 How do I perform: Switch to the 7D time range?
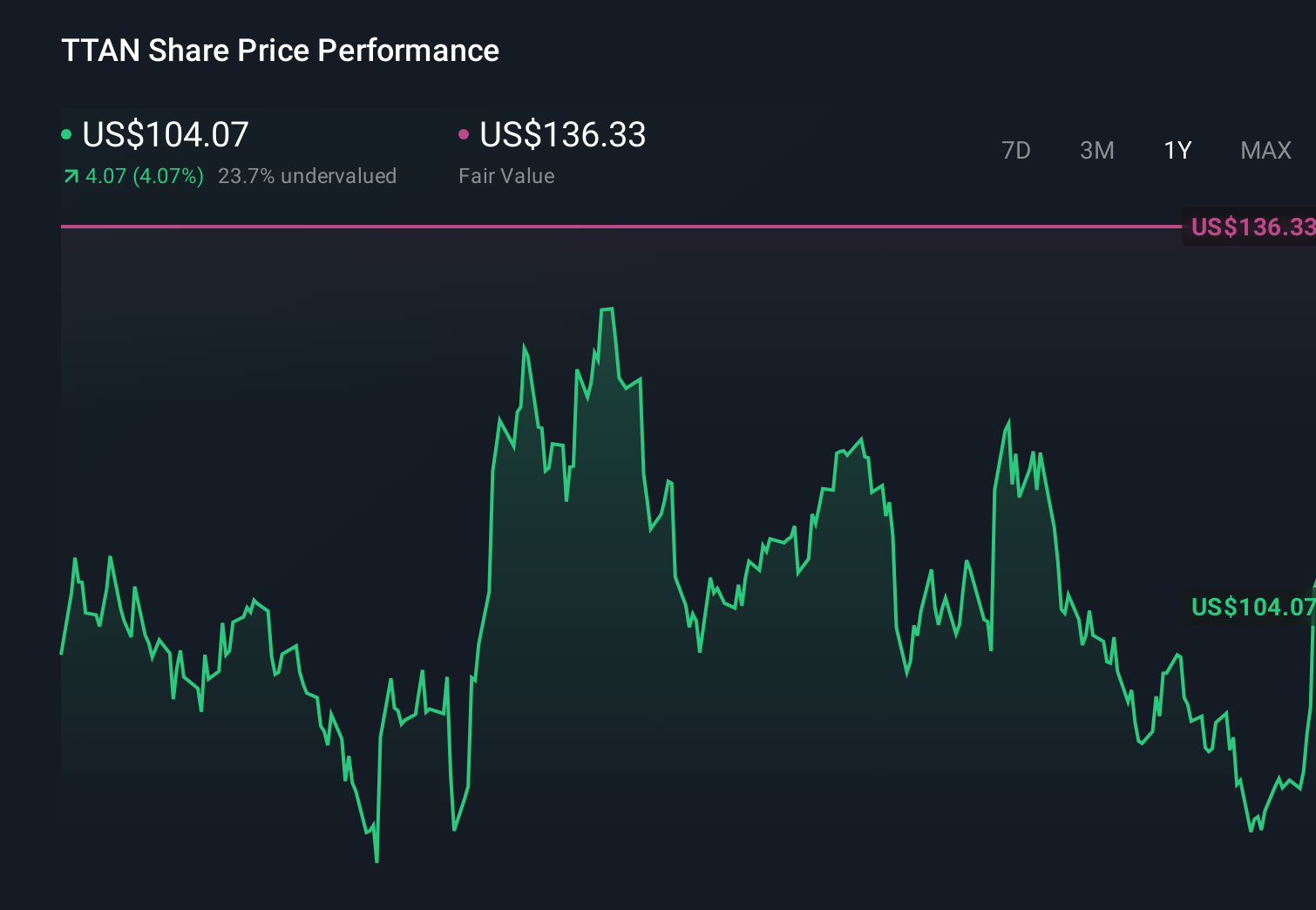pyautogui.click(x=1017, y=150)
